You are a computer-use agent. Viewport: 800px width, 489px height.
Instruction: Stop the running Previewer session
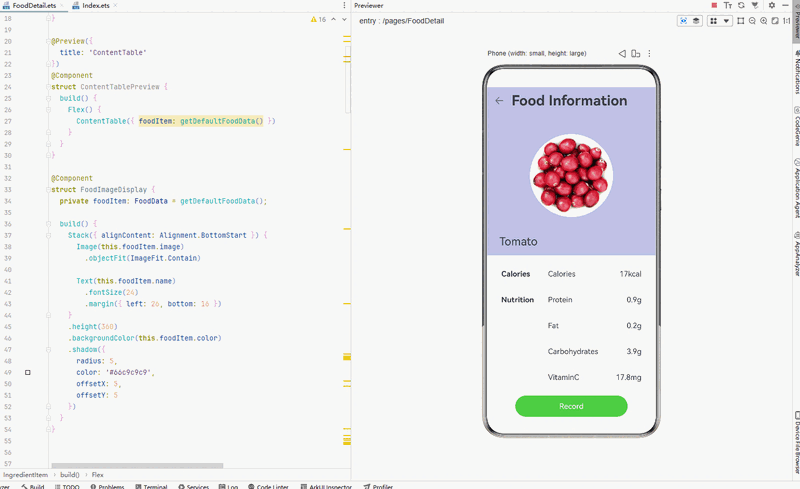(x=714, y=6)
